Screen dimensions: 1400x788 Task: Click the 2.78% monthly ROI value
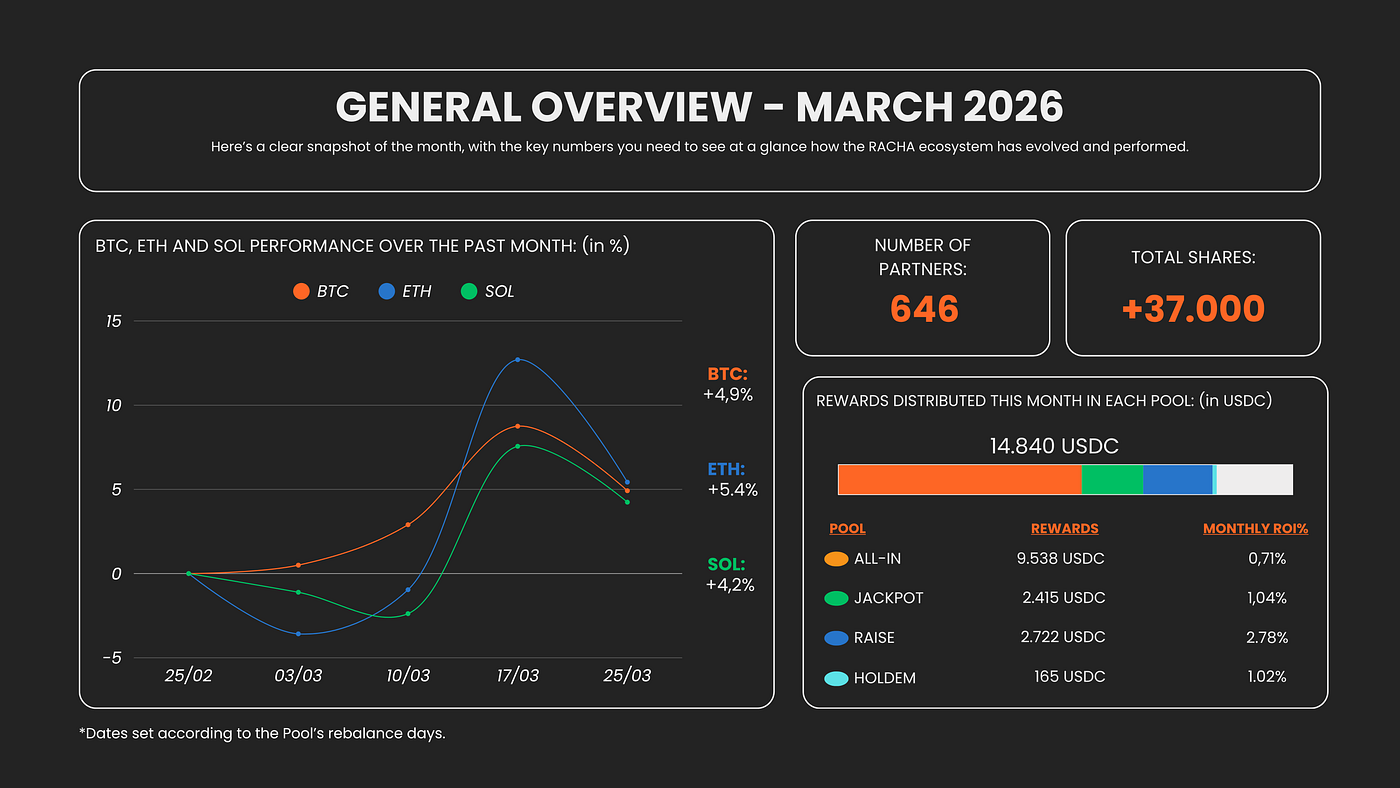click(1267, 638)
